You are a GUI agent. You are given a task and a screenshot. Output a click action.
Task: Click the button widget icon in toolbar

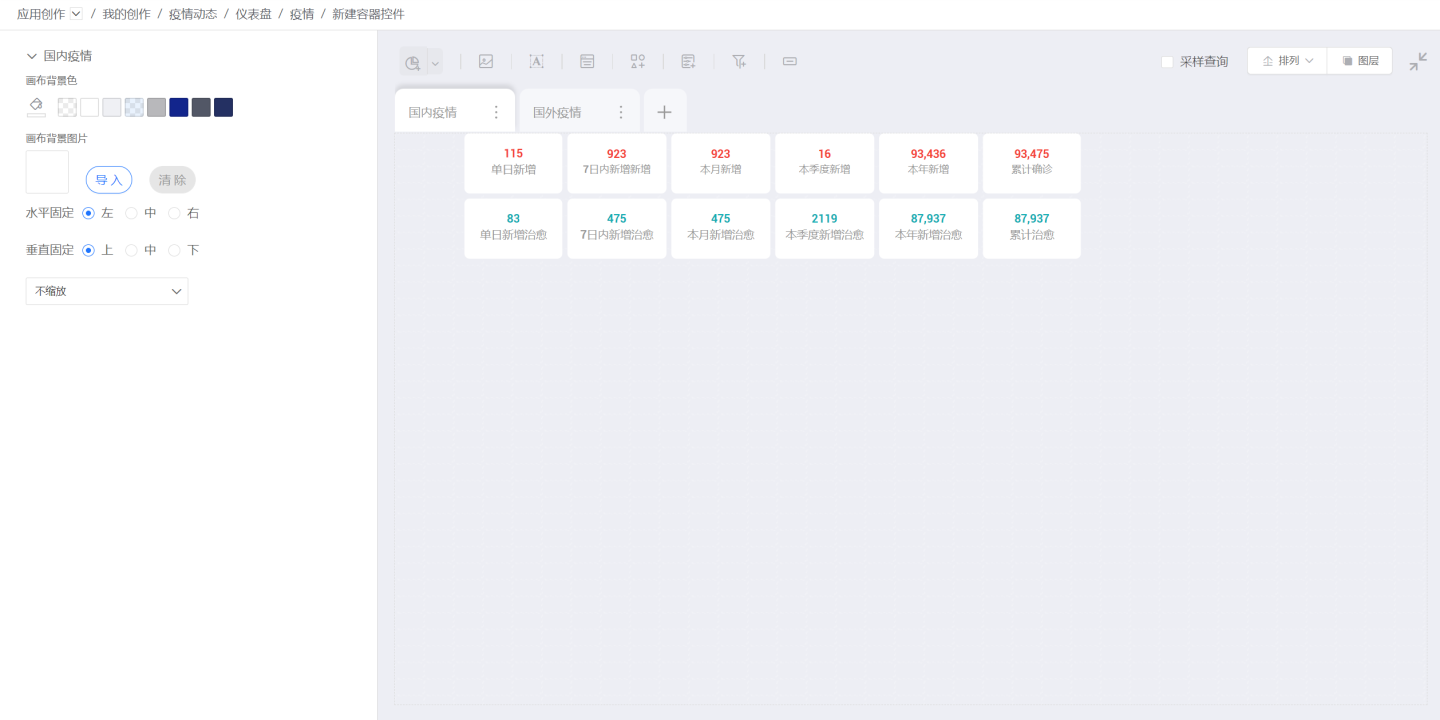point(790,61)
